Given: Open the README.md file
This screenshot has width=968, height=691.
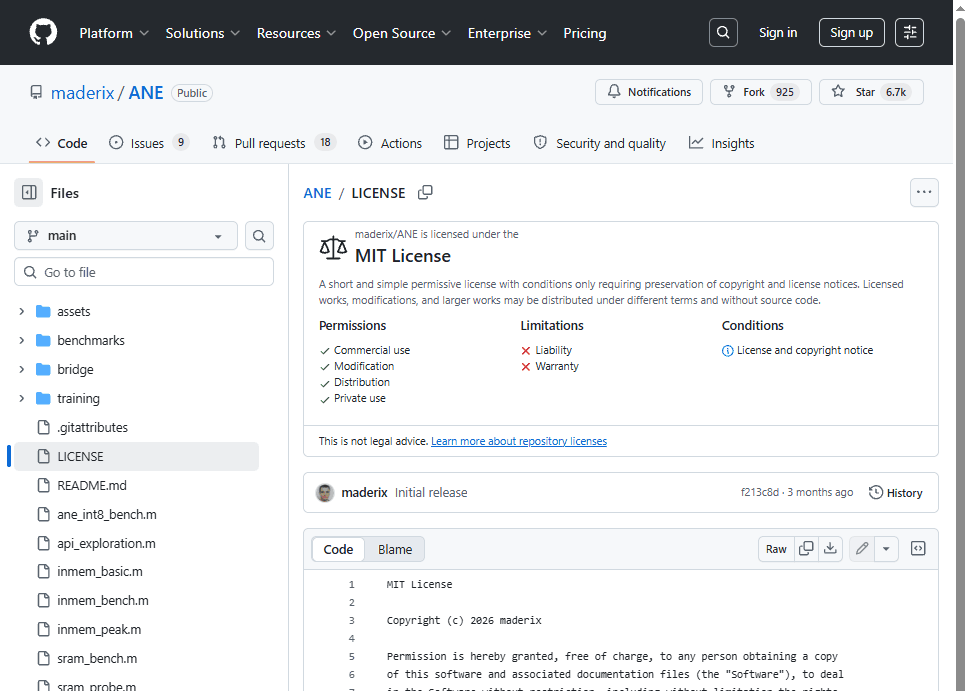Looking at the screenshot, I should point(92,485).
